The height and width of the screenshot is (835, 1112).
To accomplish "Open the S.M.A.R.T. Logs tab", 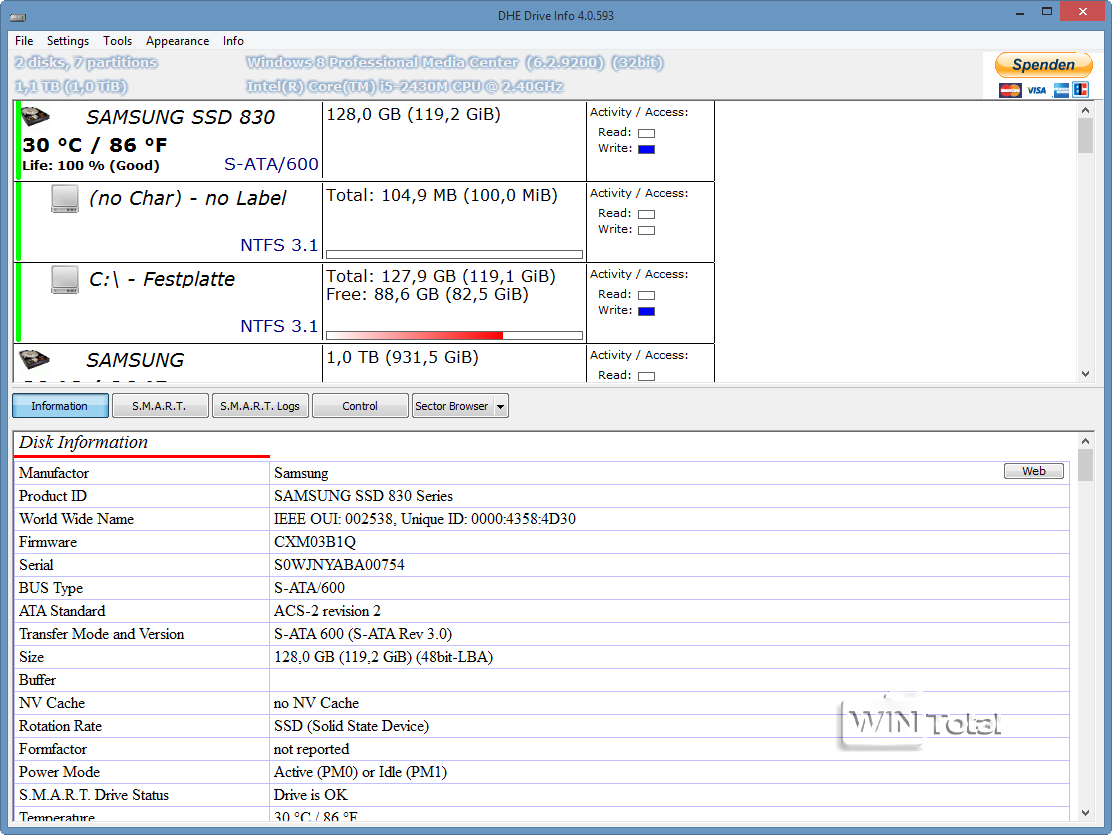I will point(260,406).
